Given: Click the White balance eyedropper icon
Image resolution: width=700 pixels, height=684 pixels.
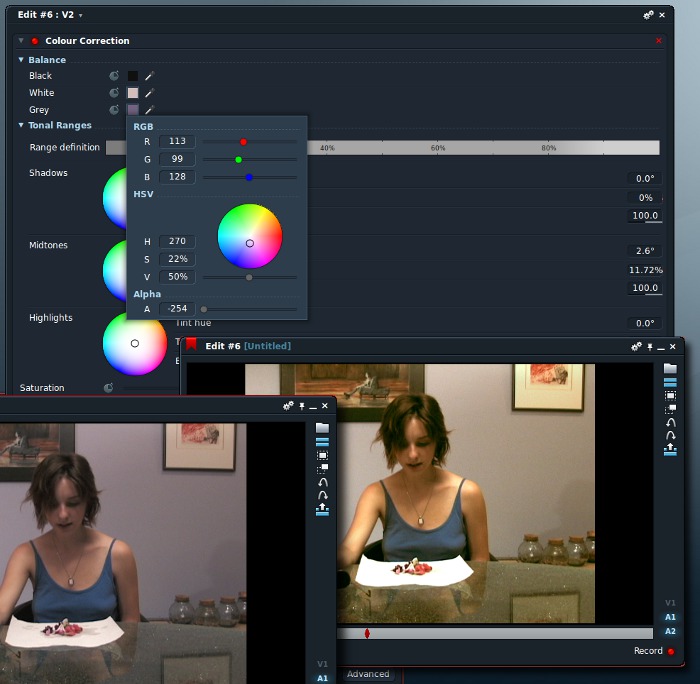Looking at the screenshot, I should 150,93.
